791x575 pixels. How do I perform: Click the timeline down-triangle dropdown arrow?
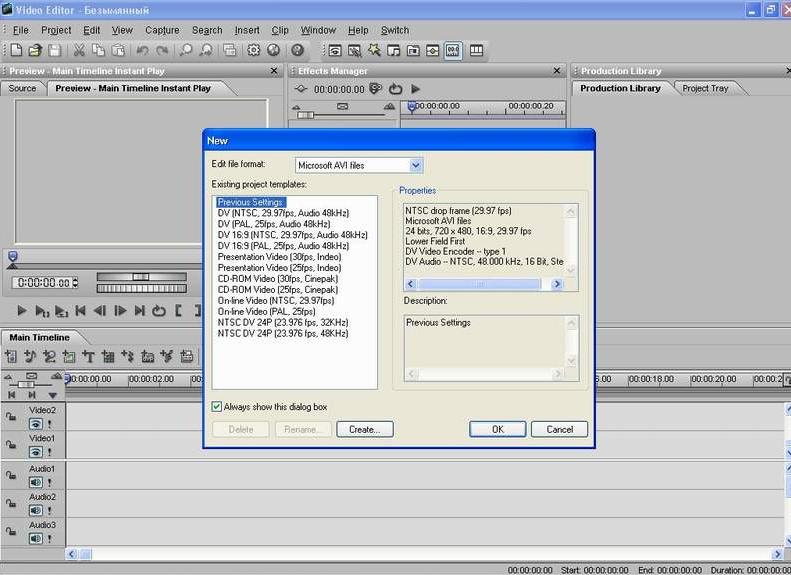[x=52, y=396]
